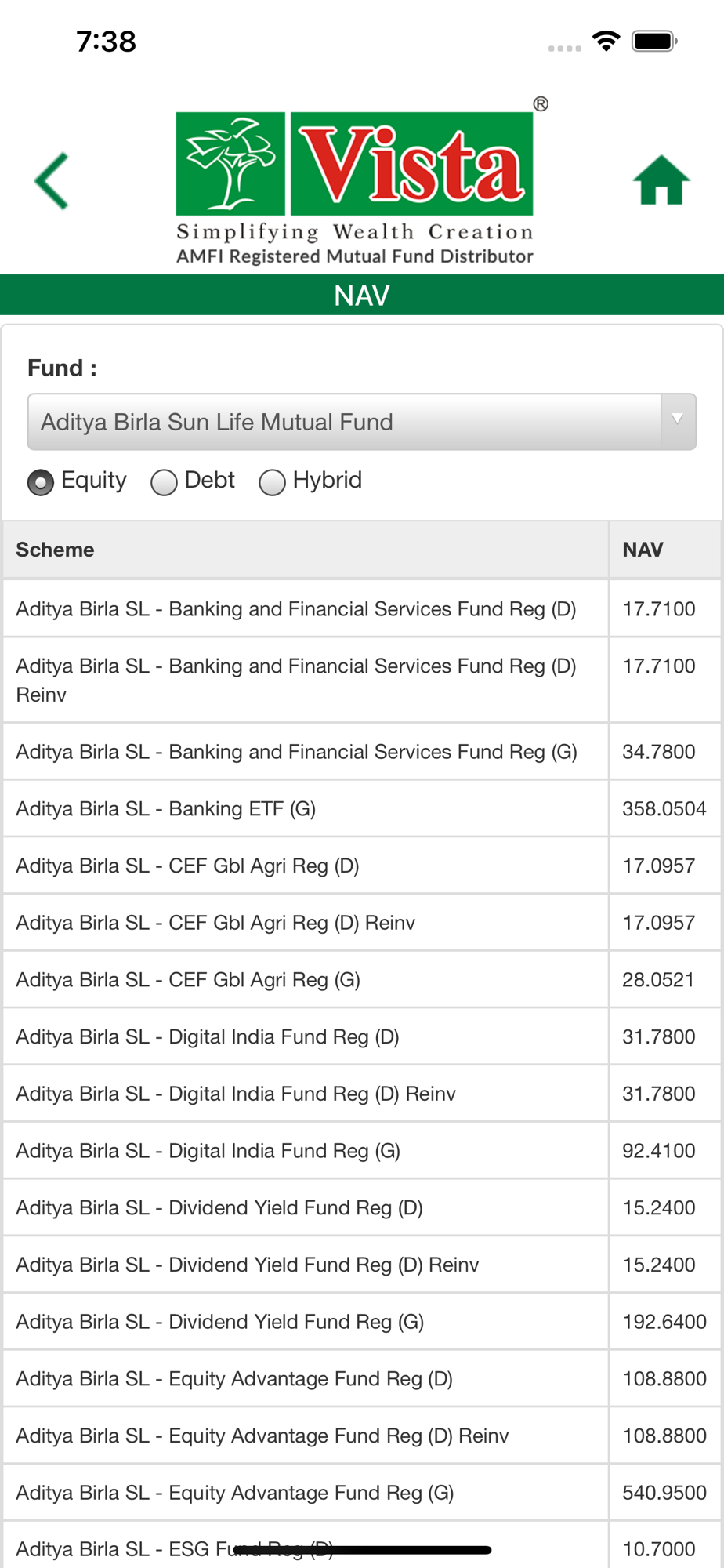This screenshot has height=1568, width=724.
Task: Tap the green back arrow icon
Action: point(52,181)
